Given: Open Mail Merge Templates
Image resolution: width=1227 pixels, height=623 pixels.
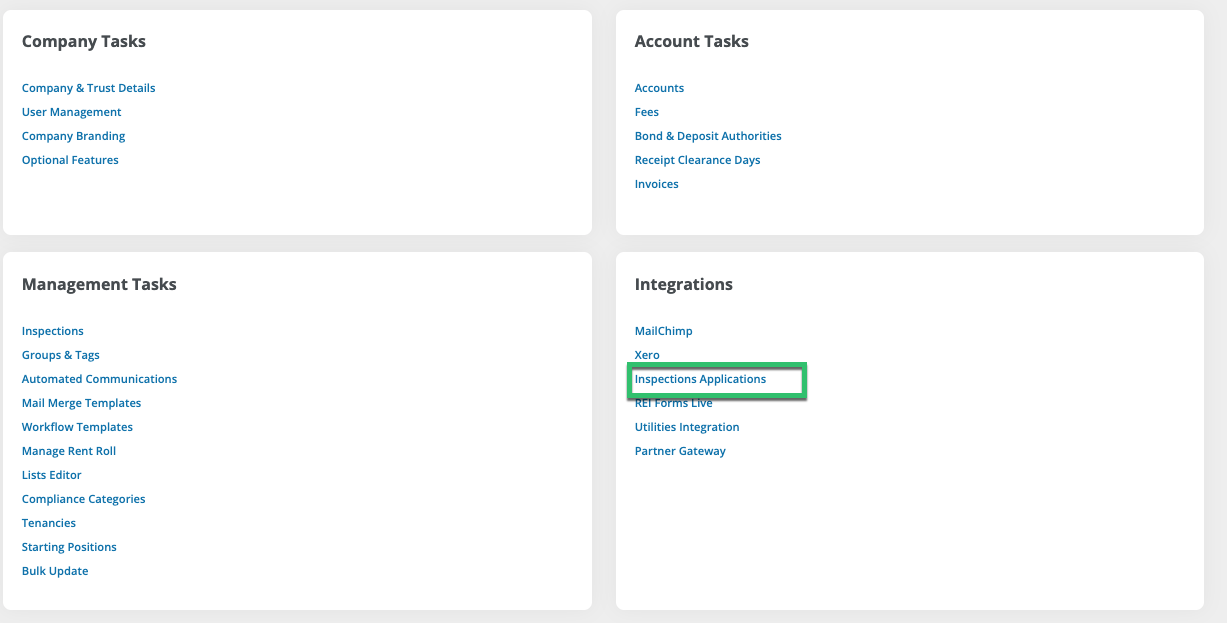Looking at the screenshot, I should (x=81, y=403).
